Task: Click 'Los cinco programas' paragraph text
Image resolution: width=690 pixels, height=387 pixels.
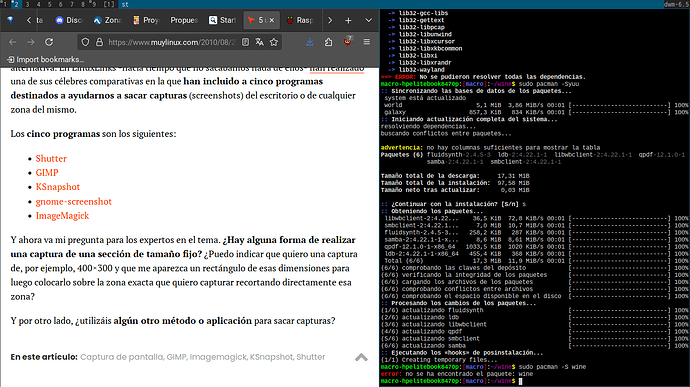Action: point(93,134)
